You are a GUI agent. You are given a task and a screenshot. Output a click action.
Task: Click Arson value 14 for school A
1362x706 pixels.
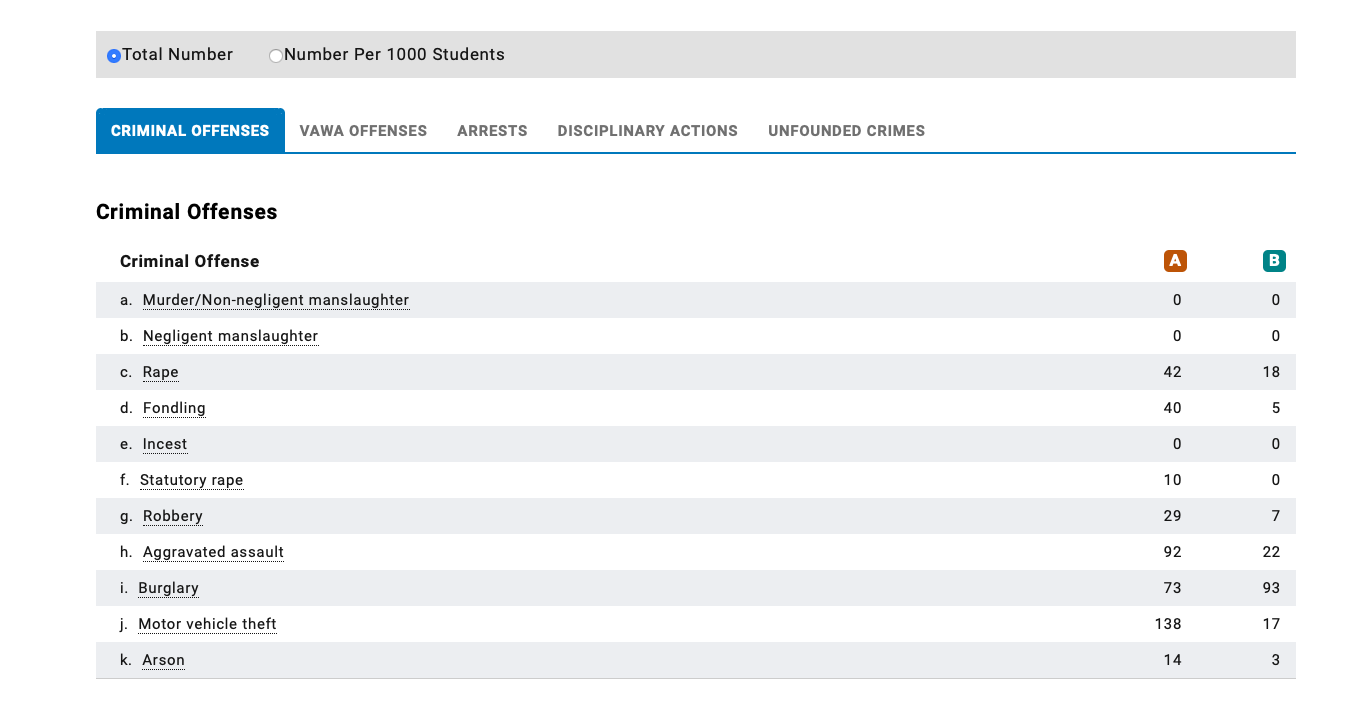[x=1173, y=660]
